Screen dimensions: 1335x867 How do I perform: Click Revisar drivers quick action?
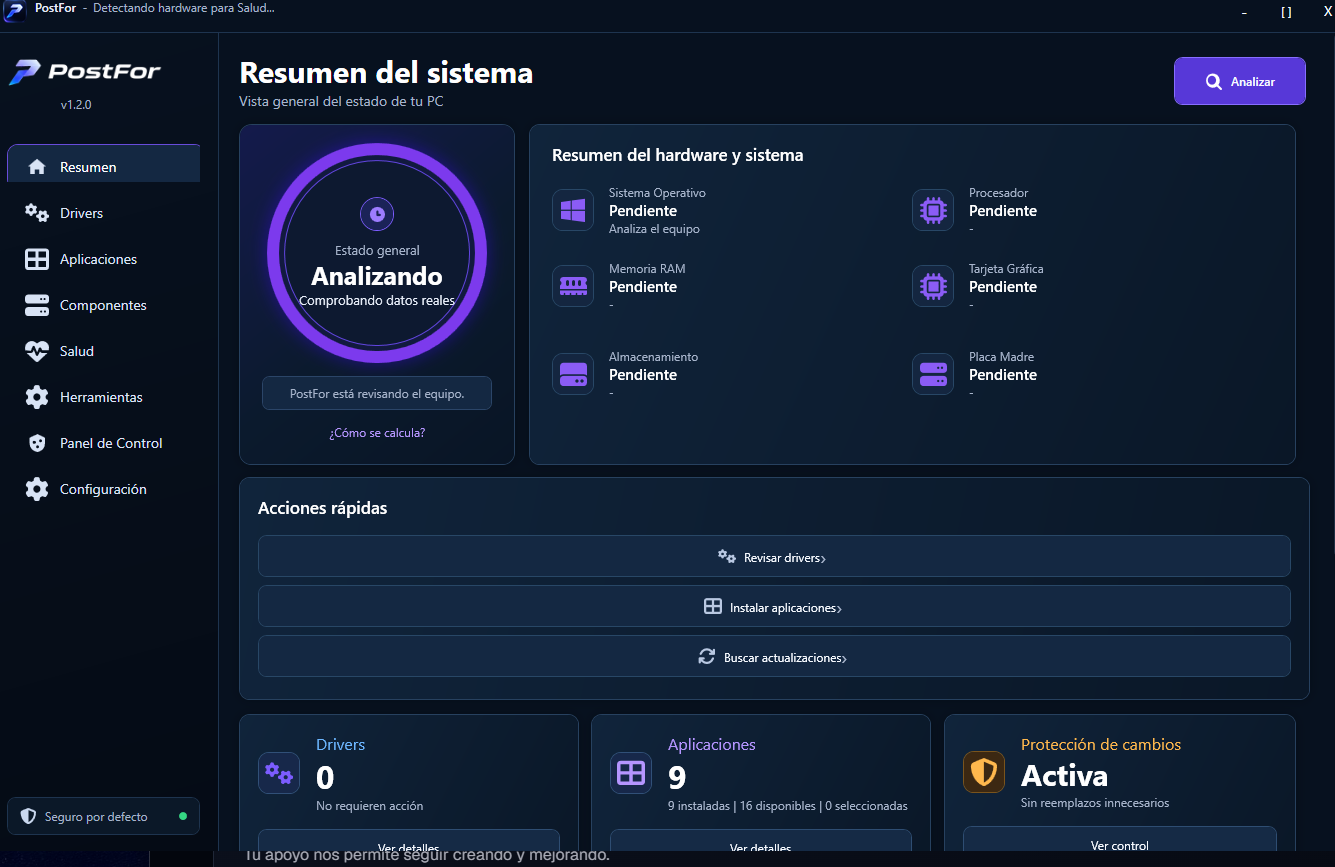[x=774, y=556]
